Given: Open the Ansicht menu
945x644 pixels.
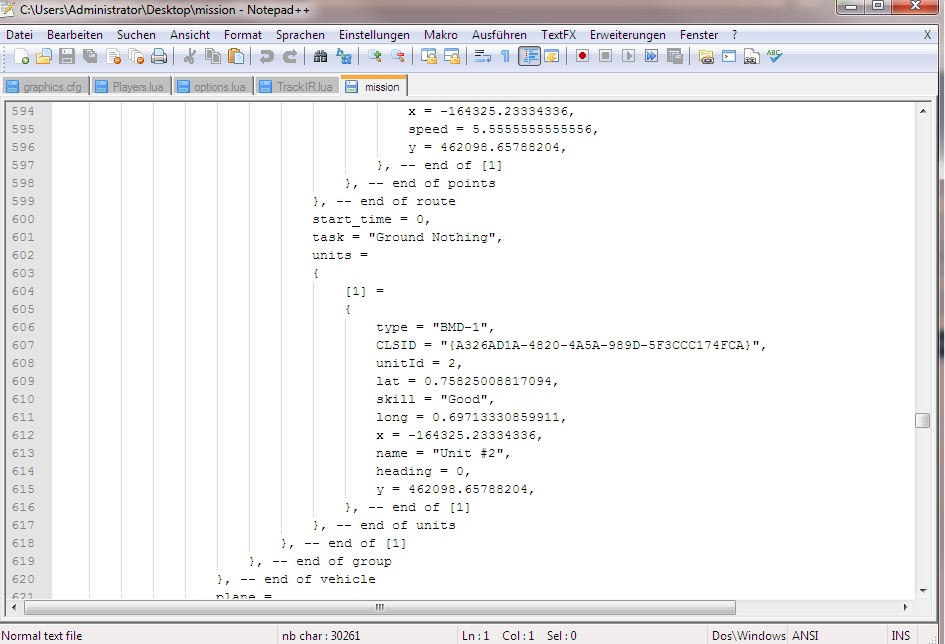Looking at the screenshot, I should coord(190,35).
